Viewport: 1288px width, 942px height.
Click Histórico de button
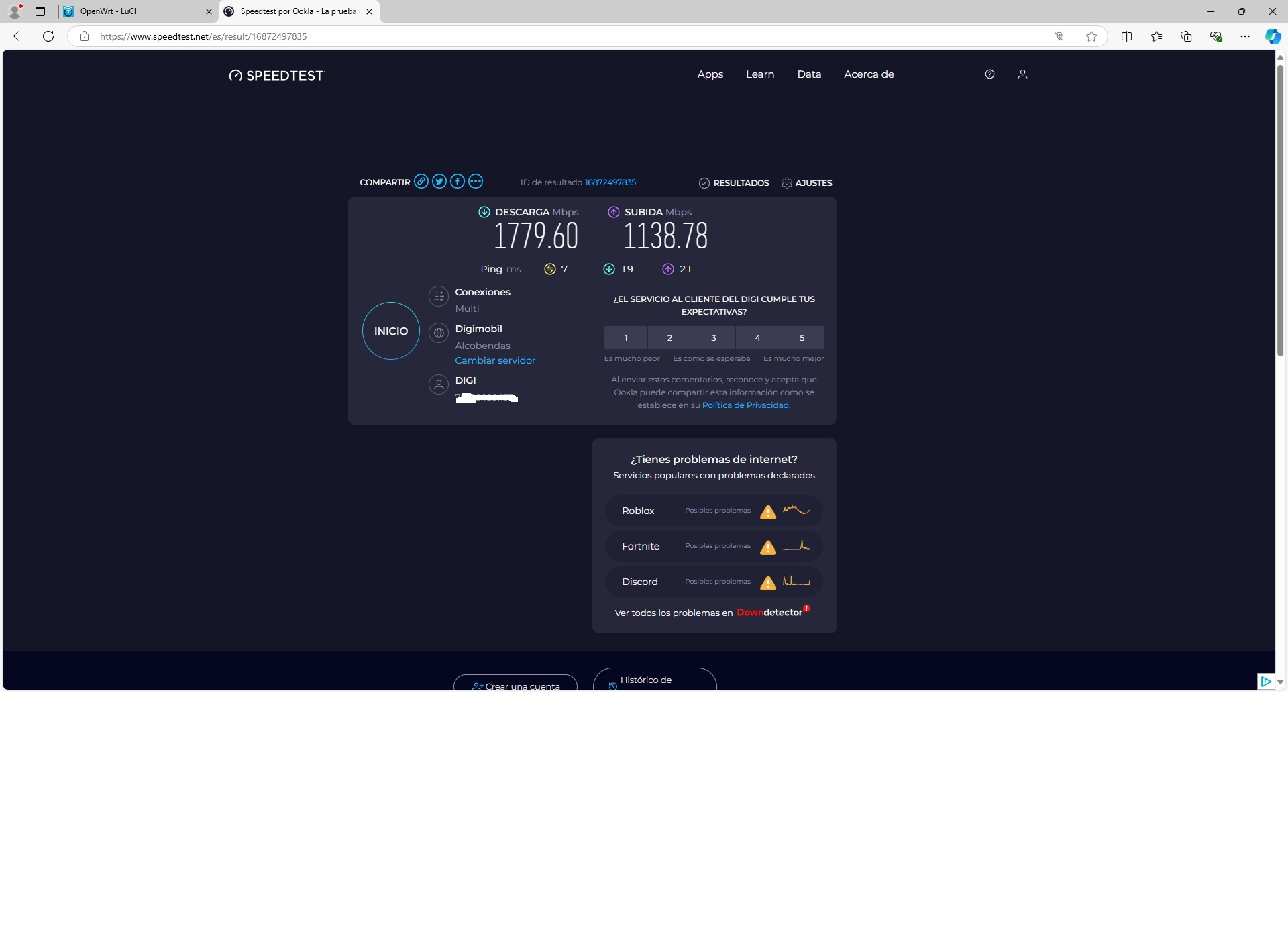655,679
